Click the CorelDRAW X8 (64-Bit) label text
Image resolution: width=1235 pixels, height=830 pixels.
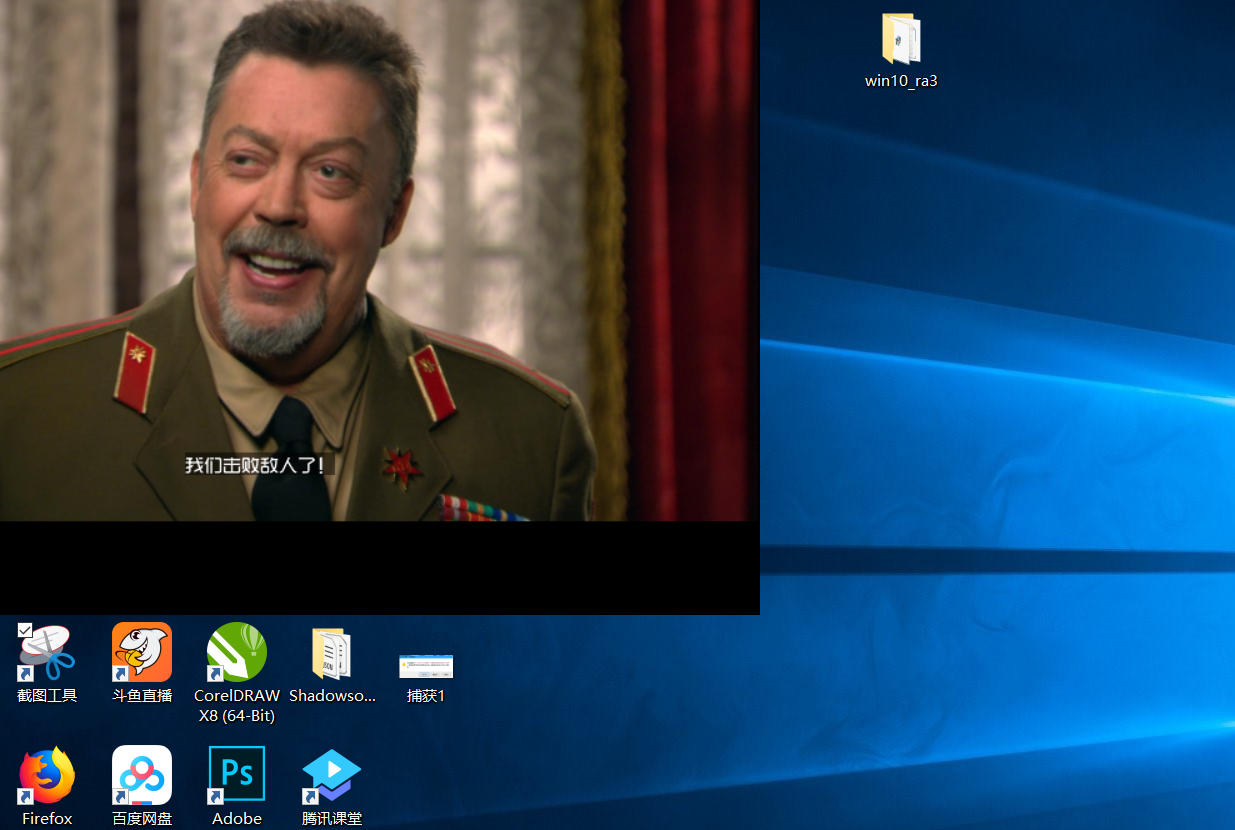(237, 705)
